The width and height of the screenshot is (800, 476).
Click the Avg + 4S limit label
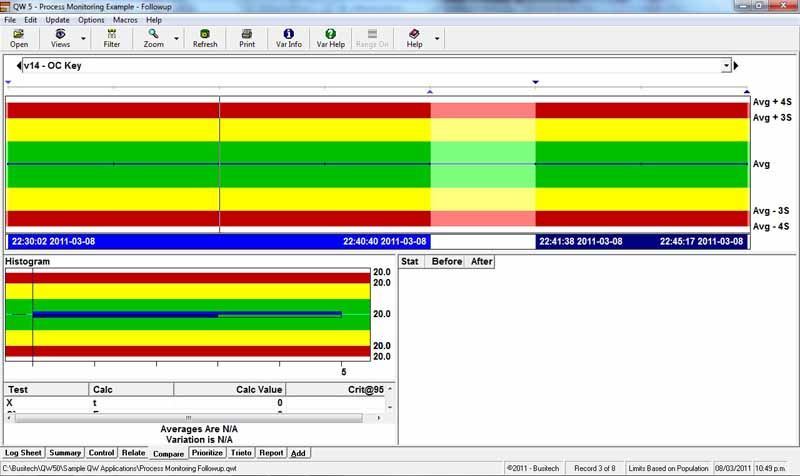click(x=772, y=102)
